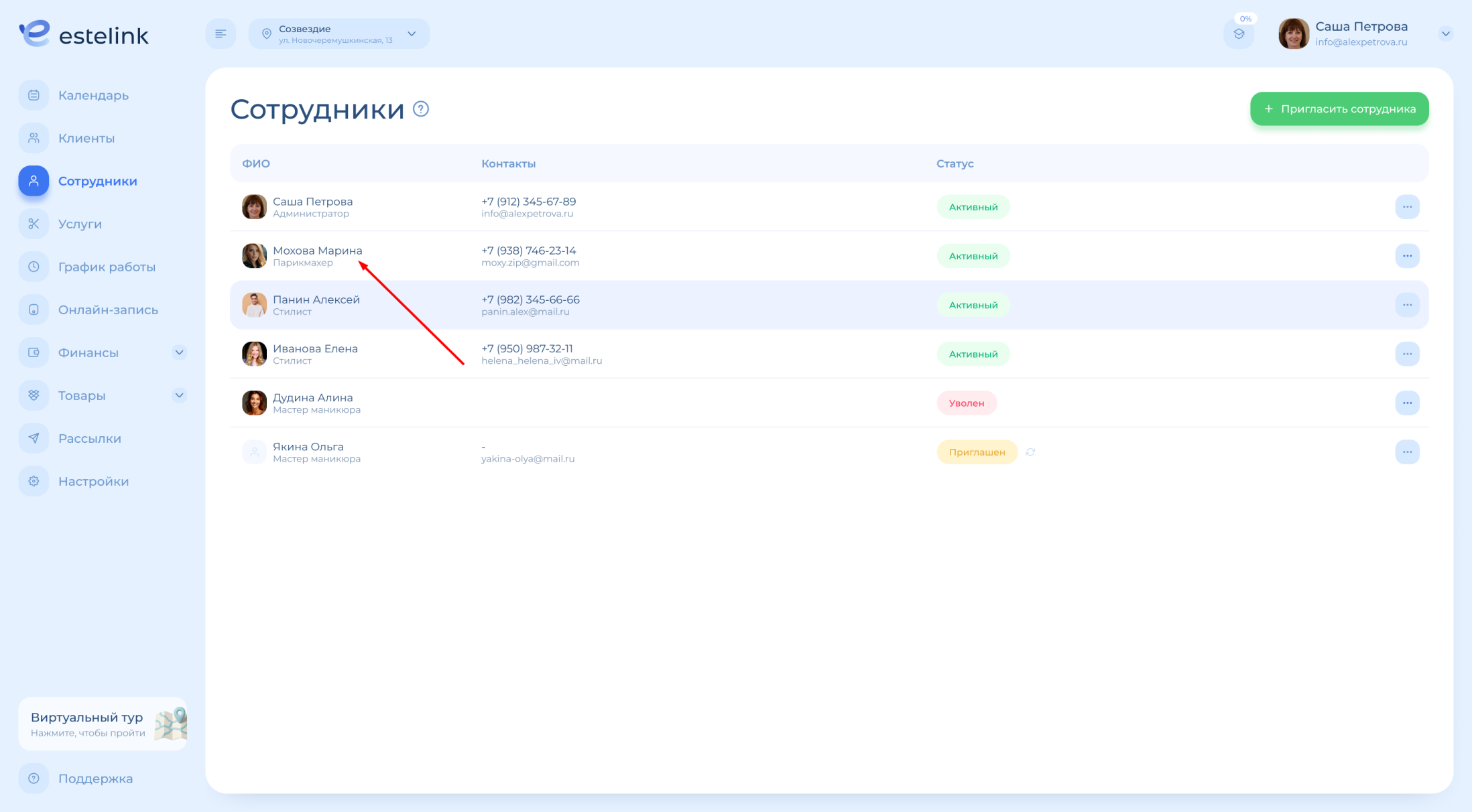Image resolution: width=1472 pixels, height=812 pixels.
Task: Open the training progress icon showing 0%
Action: pyautogui.click(x=1239, y=33)
